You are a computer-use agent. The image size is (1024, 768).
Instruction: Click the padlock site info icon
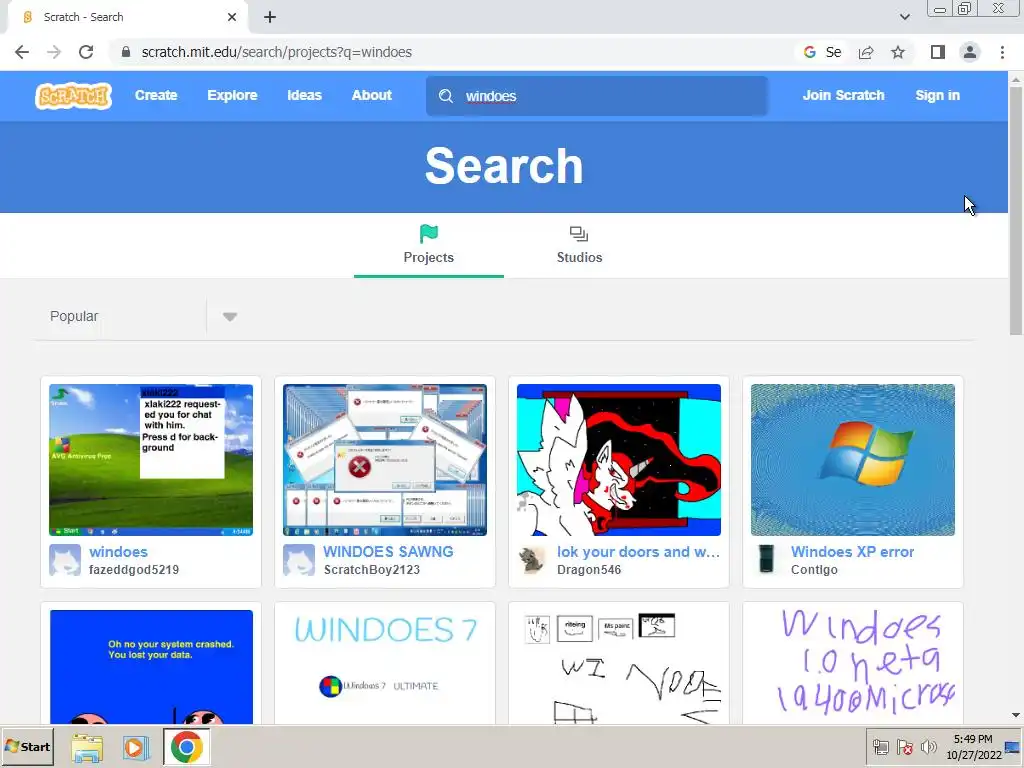[x=126, y=52]
